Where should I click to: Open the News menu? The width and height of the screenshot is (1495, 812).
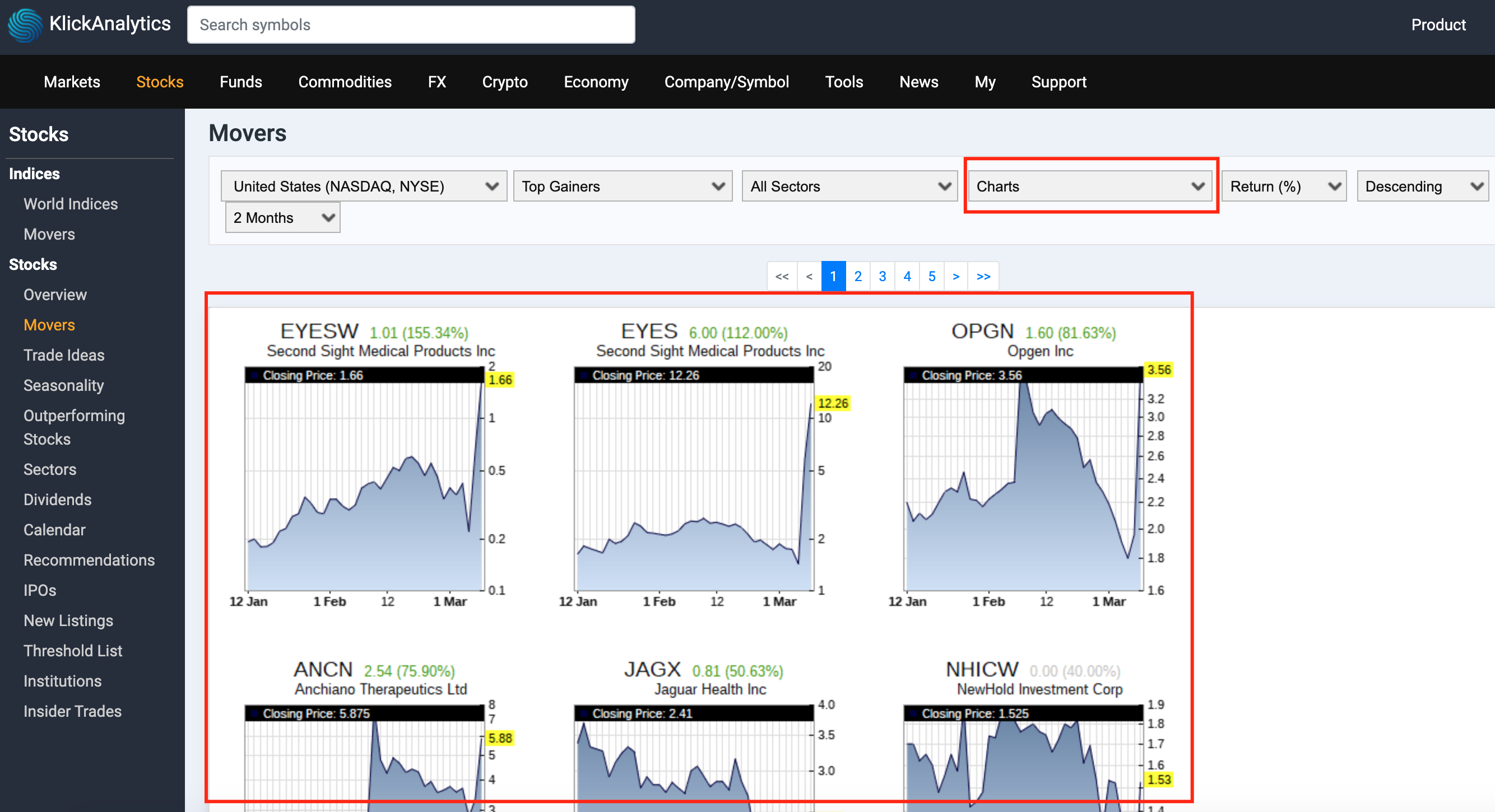pos(919,82)
